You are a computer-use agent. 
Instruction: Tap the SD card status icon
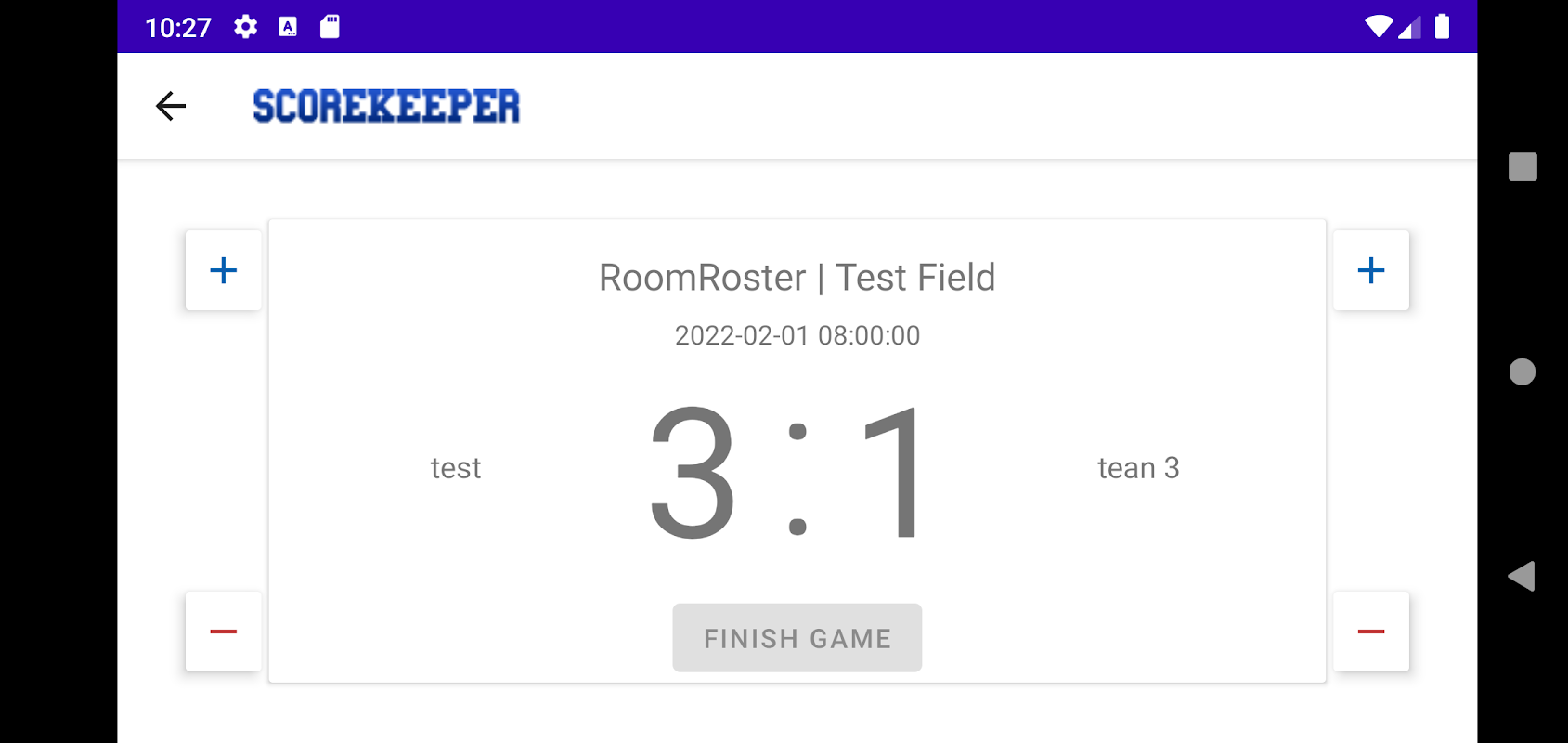(x=330, y=27)
